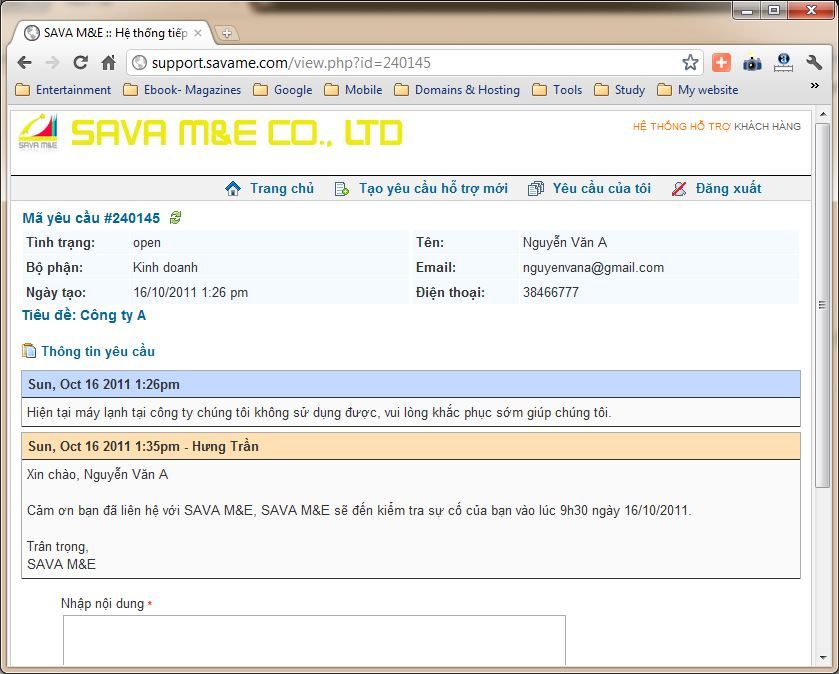Bookmark this page with the star icon
Image resolution: width=839 pixels, height=674 pixels.
click(x=690, y=63)
